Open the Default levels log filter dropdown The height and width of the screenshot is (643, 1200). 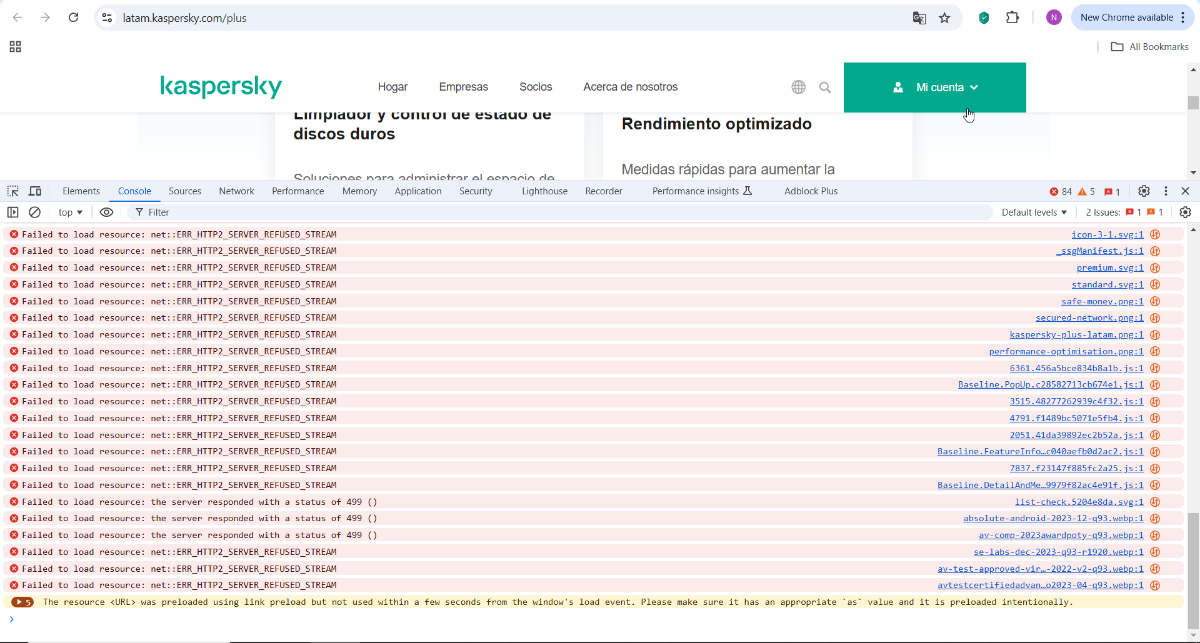[1034, 212]
